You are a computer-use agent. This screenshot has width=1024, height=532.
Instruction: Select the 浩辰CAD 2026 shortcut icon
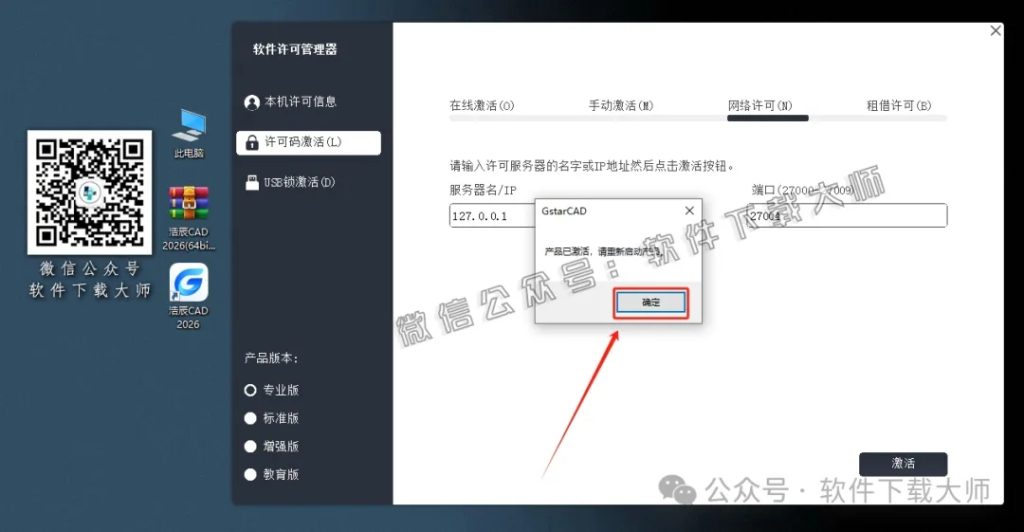(189, 296)
